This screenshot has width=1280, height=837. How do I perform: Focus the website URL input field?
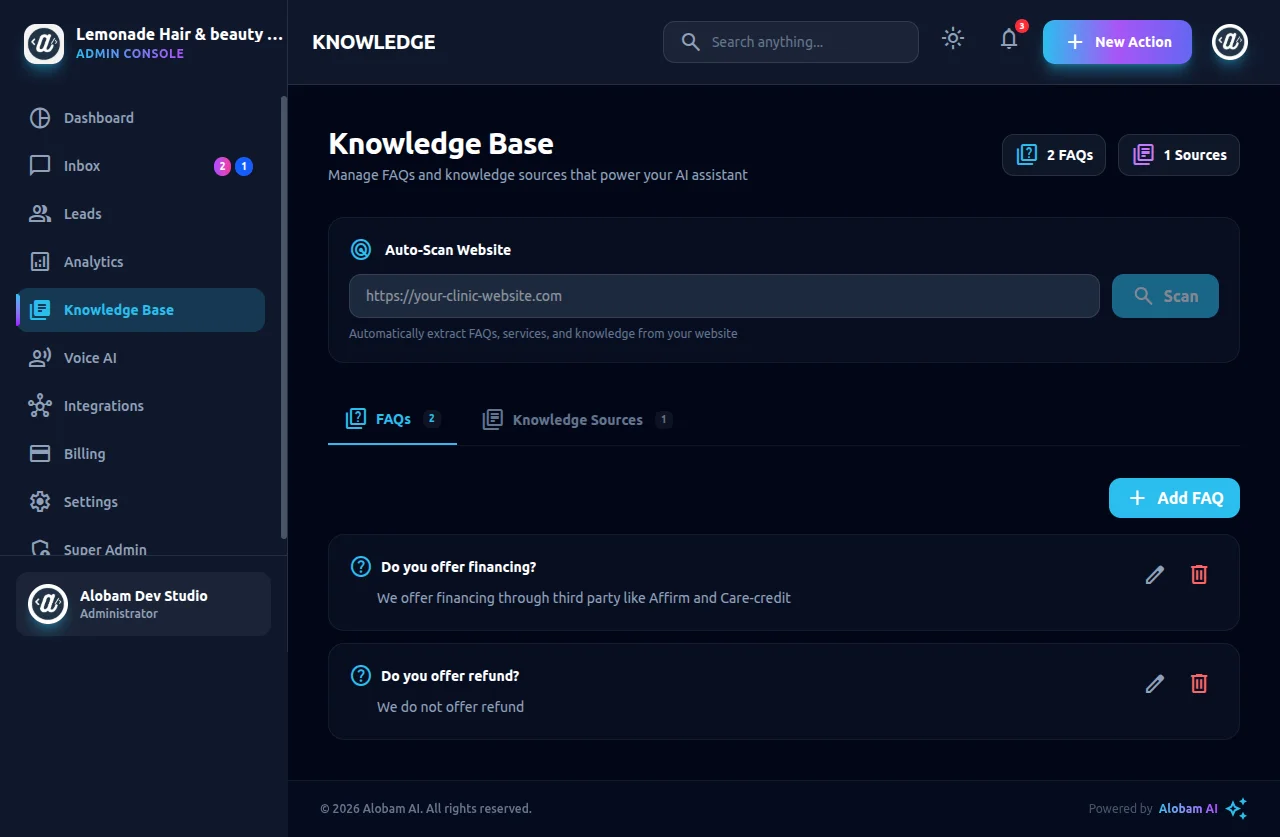pos(724,296)
